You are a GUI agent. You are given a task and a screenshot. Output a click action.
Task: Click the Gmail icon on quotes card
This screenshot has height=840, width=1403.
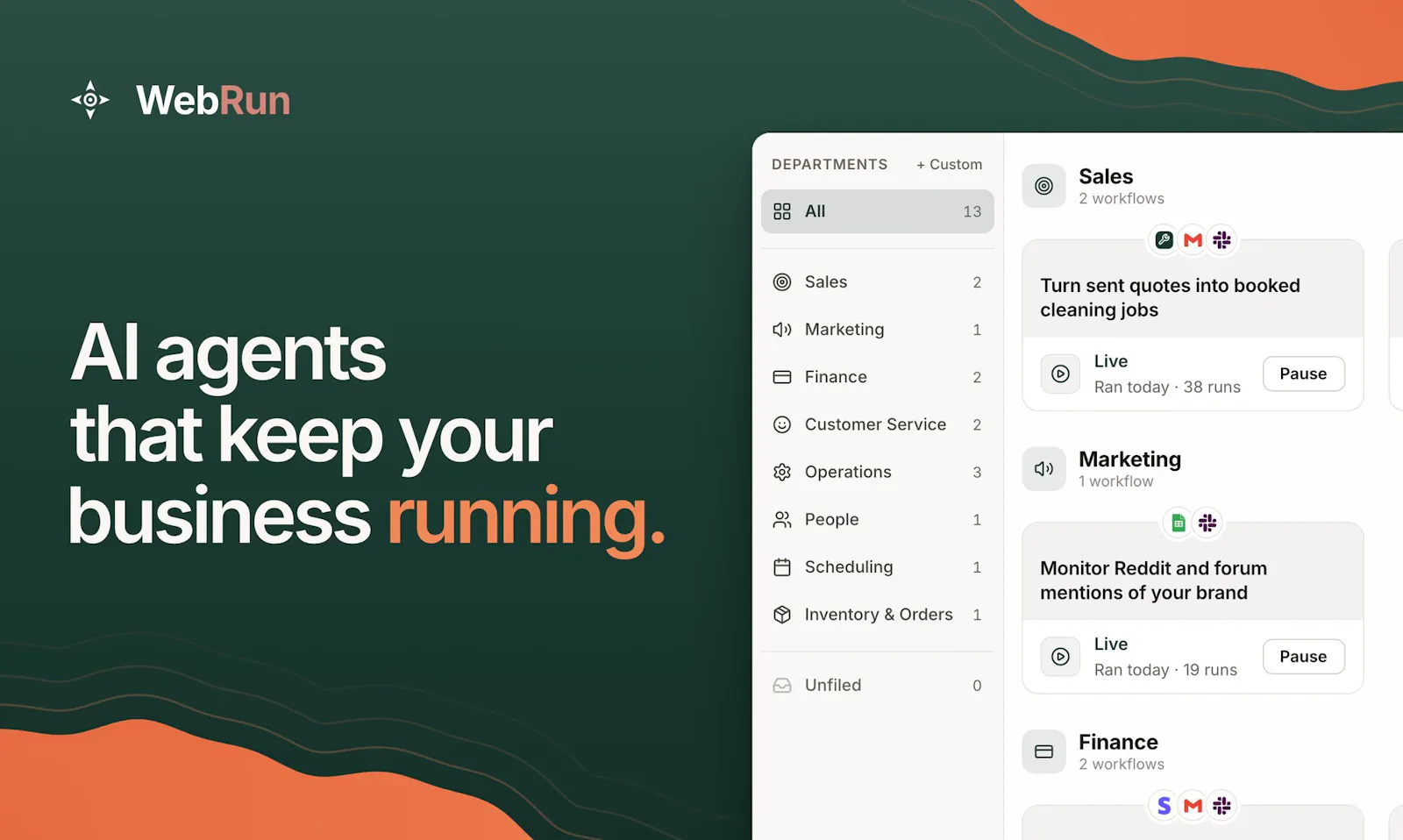(x=1193, y=239)
